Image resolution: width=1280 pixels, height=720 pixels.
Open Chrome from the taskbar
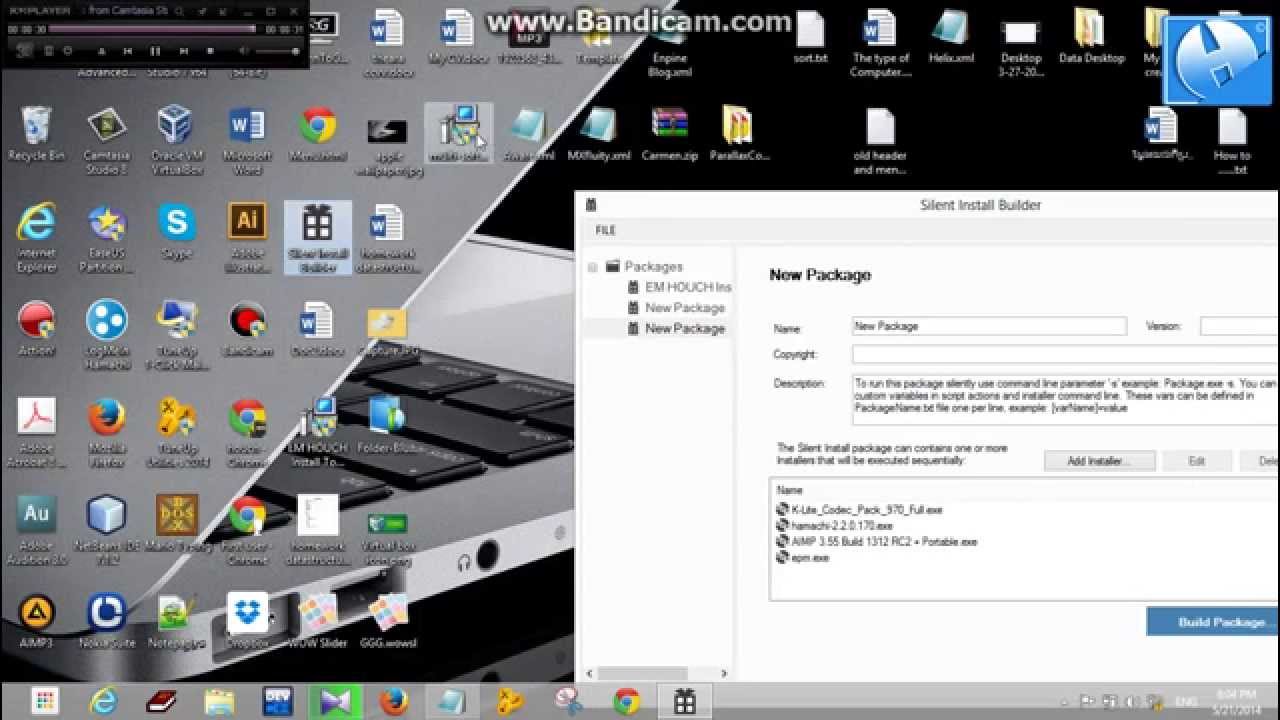[x=626, y=701]
